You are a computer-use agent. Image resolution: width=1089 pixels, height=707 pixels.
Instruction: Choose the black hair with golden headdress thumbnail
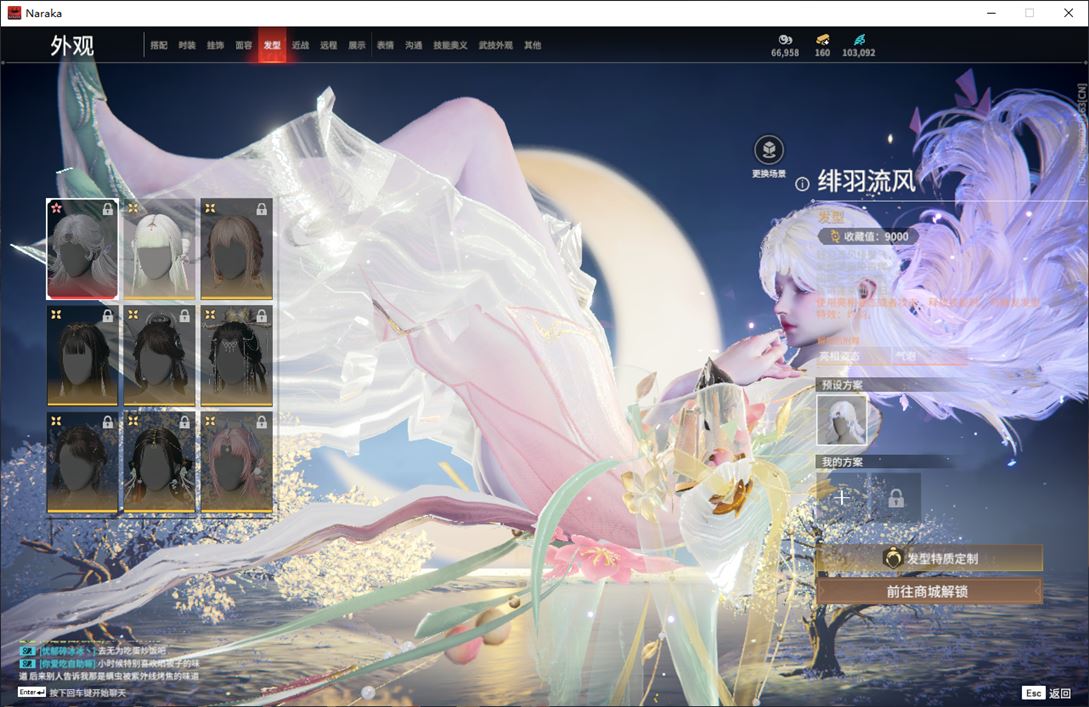(236, 356)
